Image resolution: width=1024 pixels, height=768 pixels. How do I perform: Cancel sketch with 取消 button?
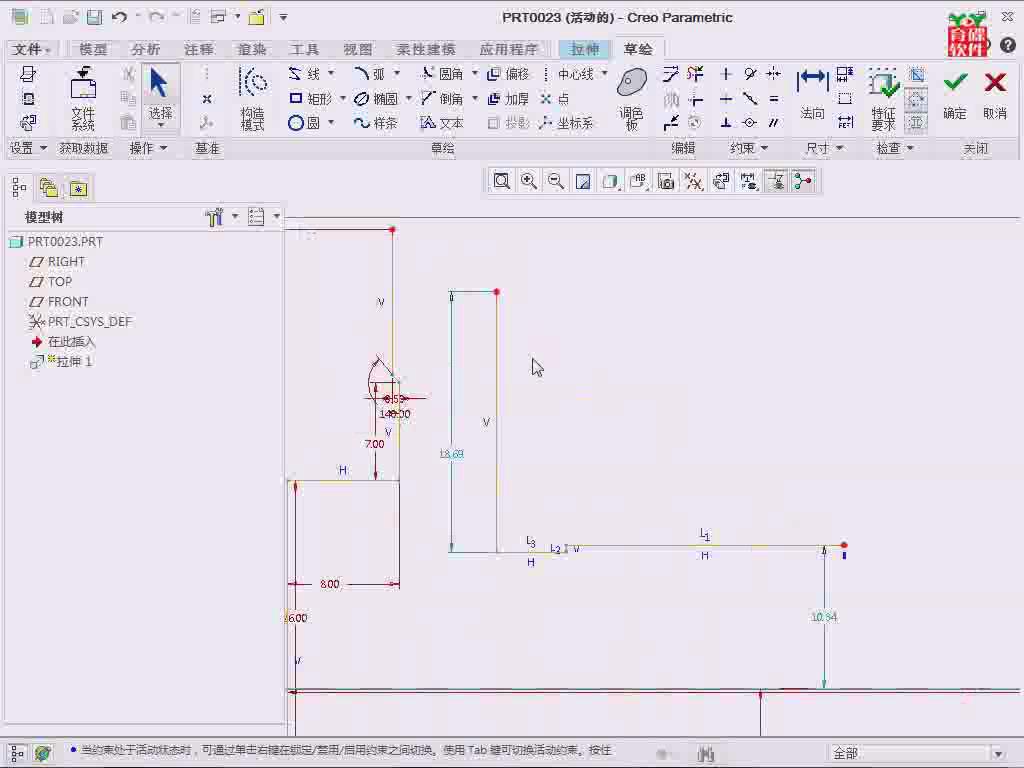995,95
